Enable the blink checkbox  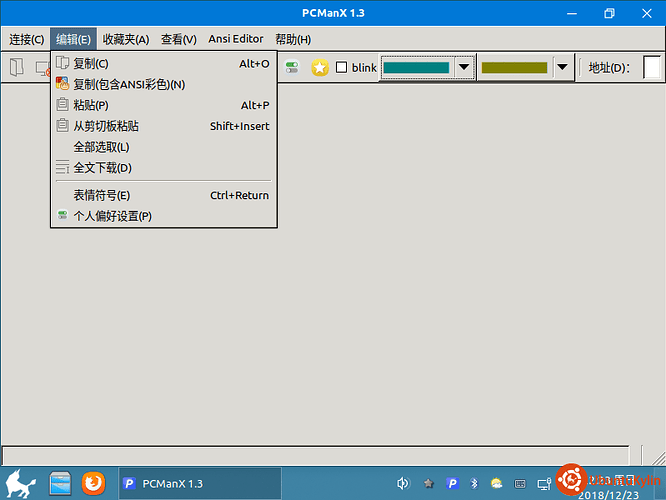341,68
